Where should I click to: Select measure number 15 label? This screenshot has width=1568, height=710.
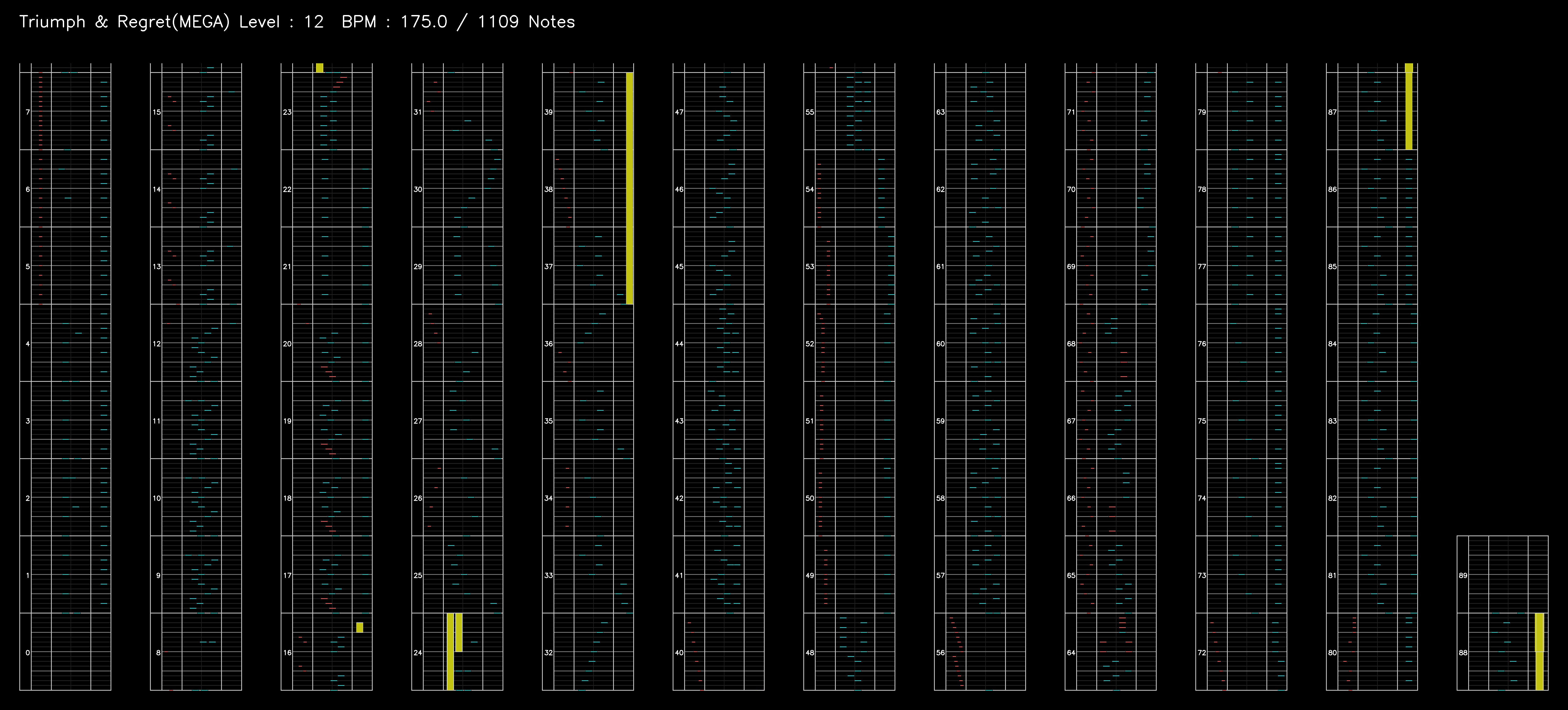point(157,112)
